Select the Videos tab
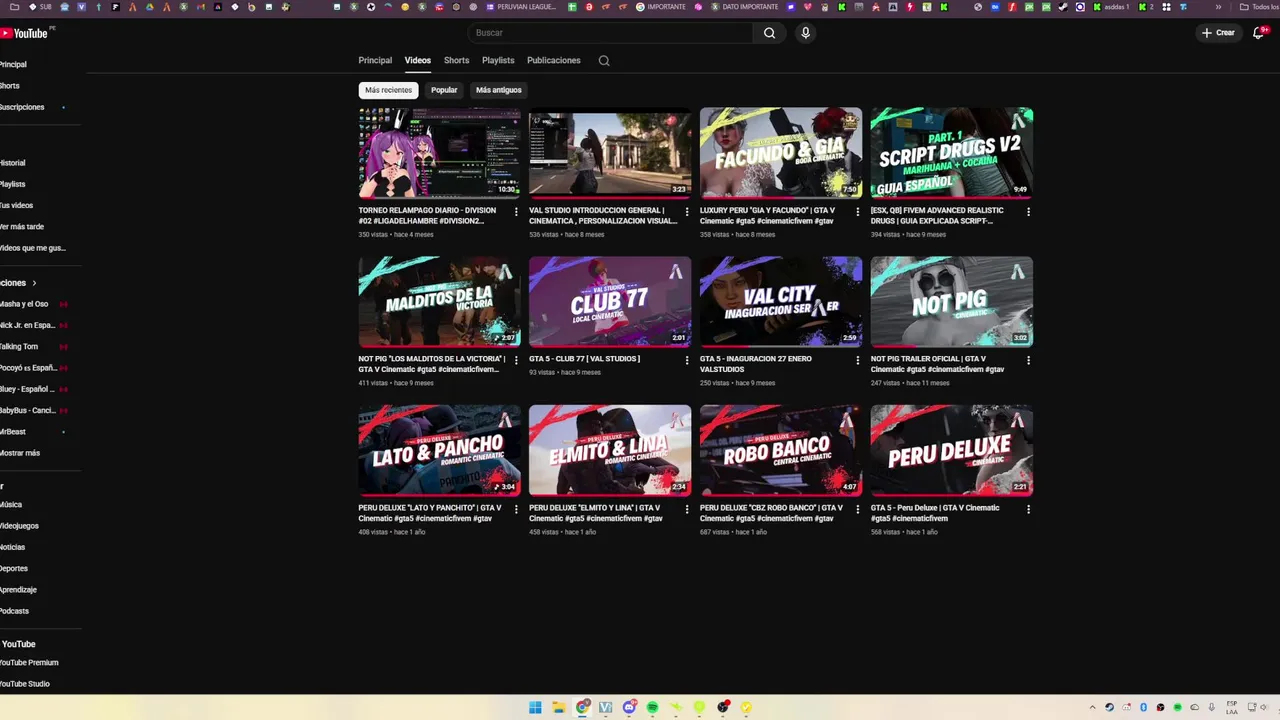This screenshot has height=720, width=1280. [418, 60]
